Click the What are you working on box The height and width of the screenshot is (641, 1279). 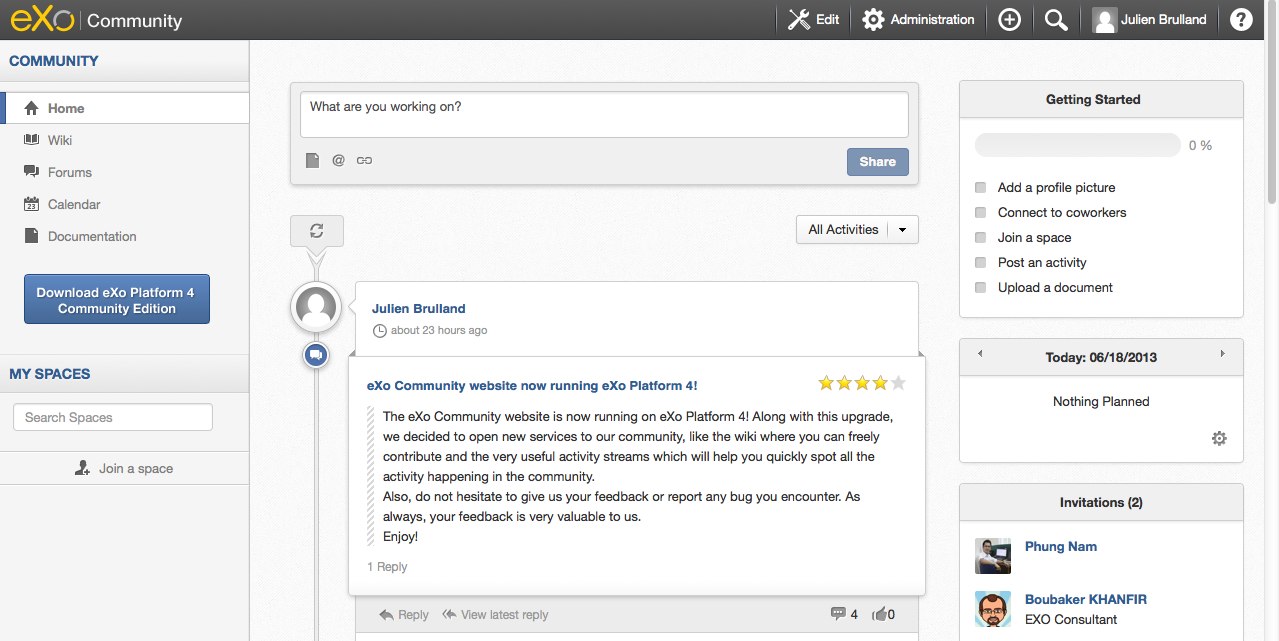pos(604,115)
